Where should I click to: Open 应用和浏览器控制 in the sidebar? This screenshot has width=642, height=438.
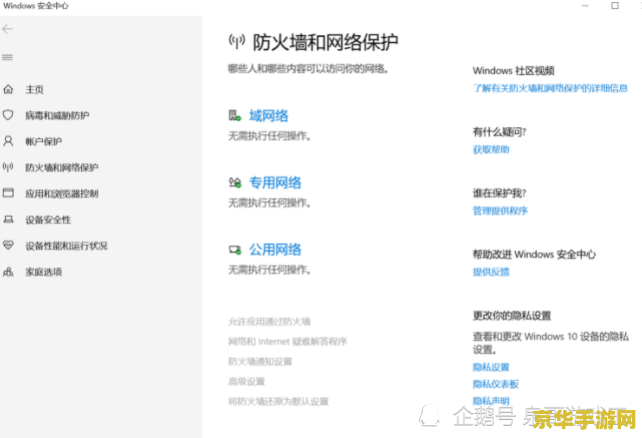[x=62, y=194]
